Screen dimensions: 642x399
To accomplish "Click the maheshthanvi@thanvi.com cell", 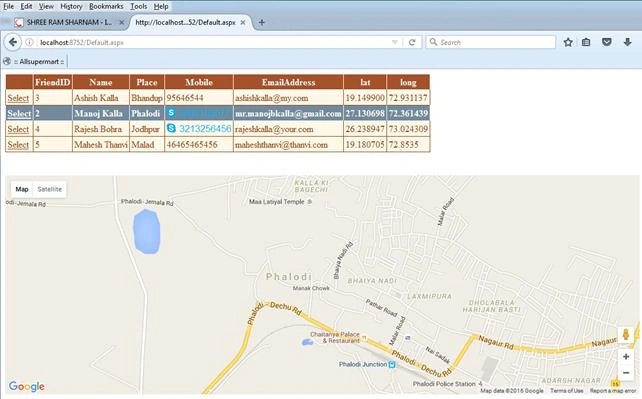I will pos(288,144).
